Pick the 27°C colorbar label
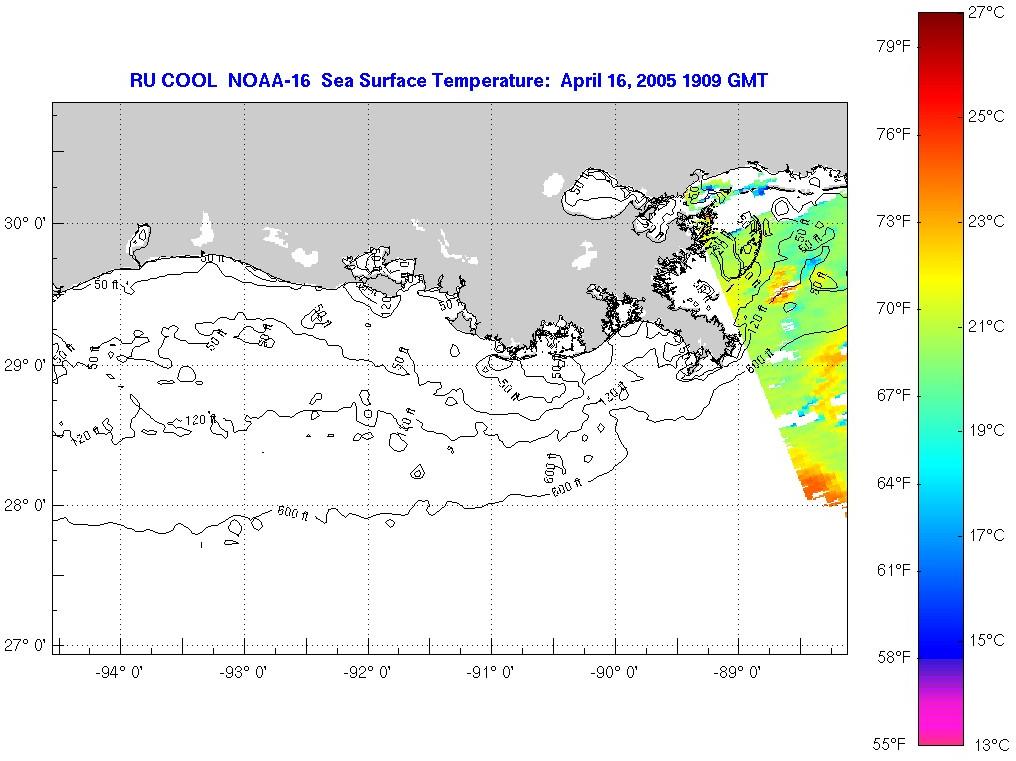Screen dimensions: 1016x761 [x=986, y=12]
